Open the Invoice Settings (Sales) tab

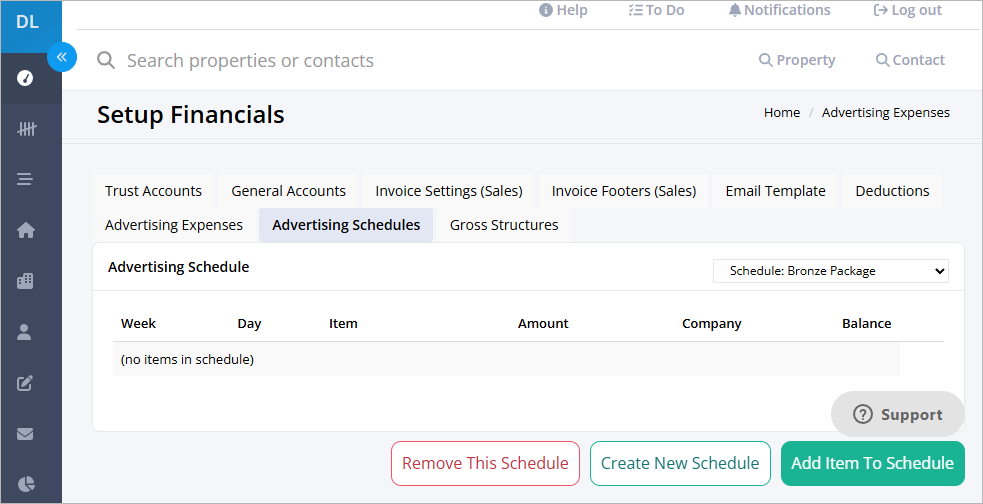point(449,191)
